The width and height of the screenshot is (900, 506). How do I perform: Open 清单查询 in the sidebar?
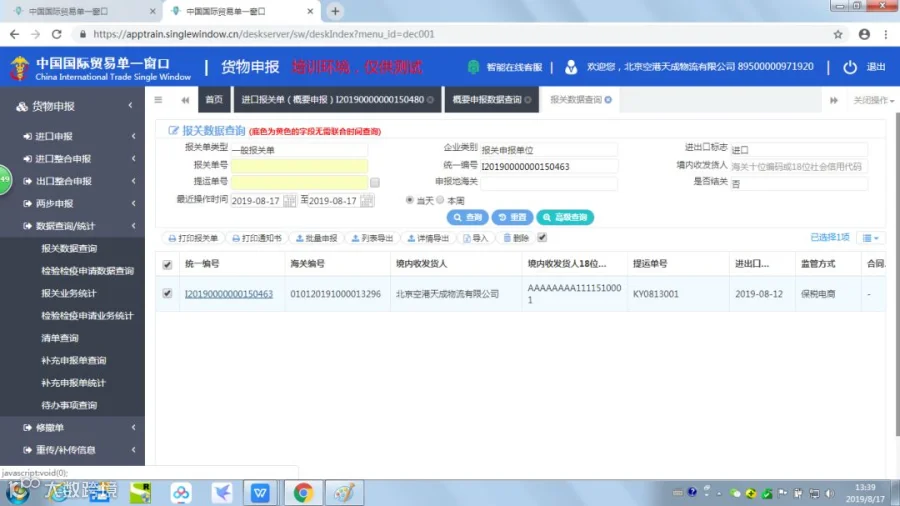click(x=60, y=338)
